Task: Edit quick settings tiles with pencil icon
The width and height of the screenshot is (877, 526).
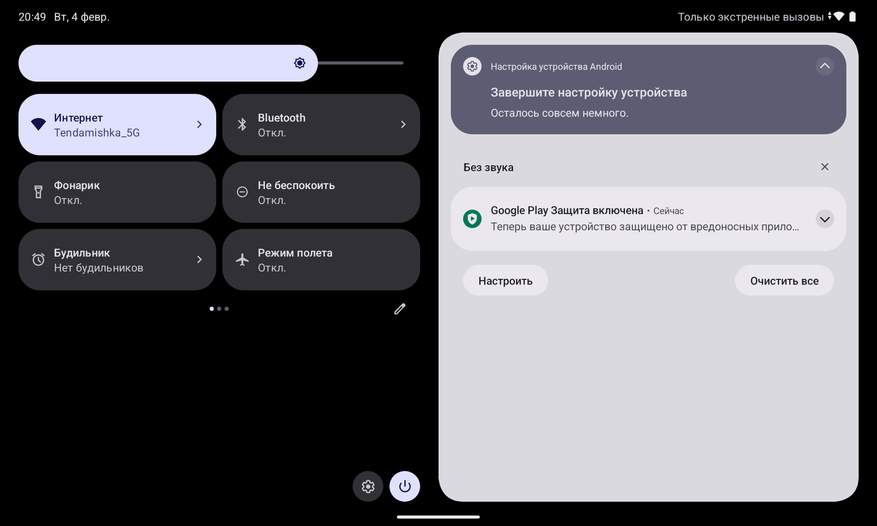Action: (399, 309)
